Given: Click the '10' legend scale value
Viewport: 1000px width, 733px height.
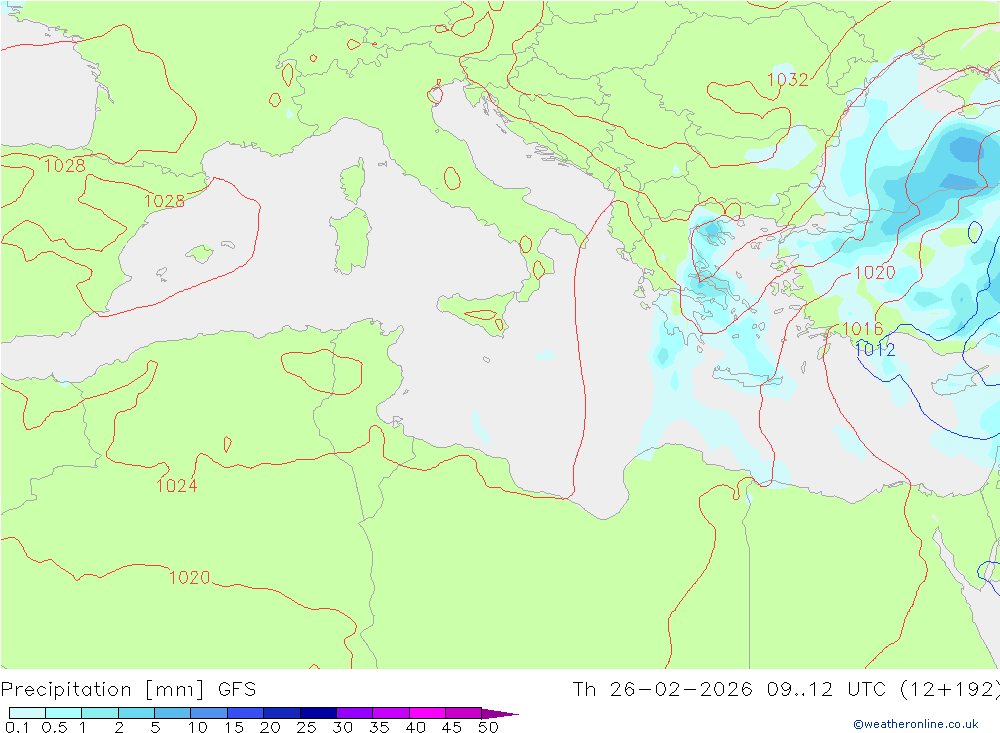Looking at the screenshot, I should tap(198, 727).
